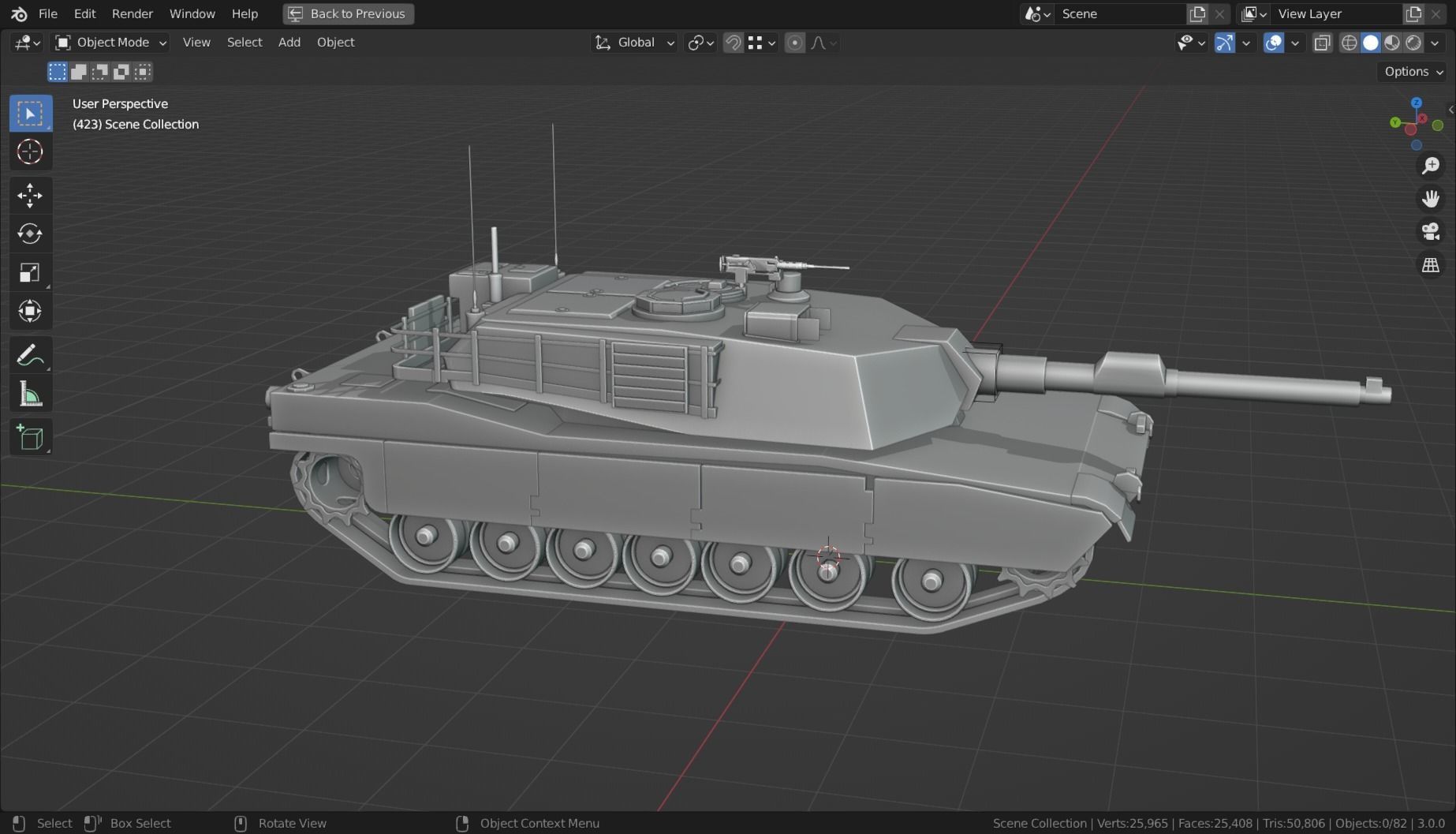
Task: Open proportional falloff dropdown
Action: 823,43
